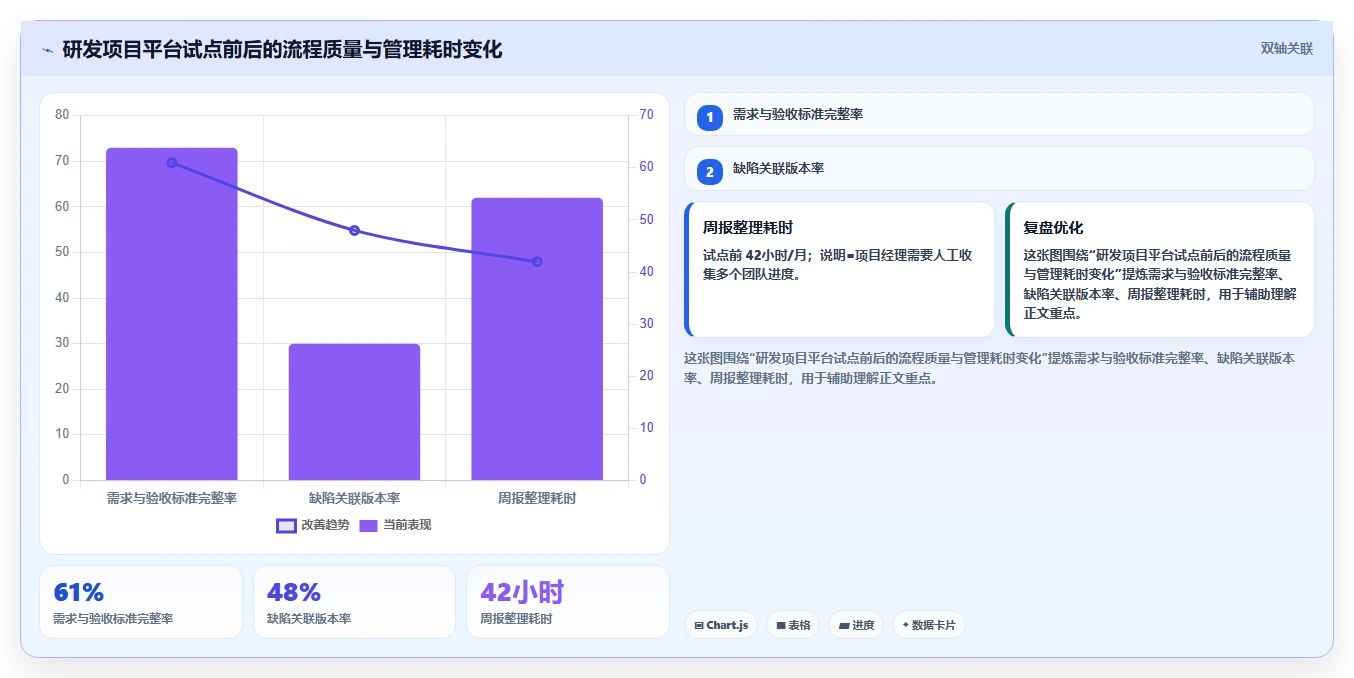Click the 进度 tag

(856, 625)
